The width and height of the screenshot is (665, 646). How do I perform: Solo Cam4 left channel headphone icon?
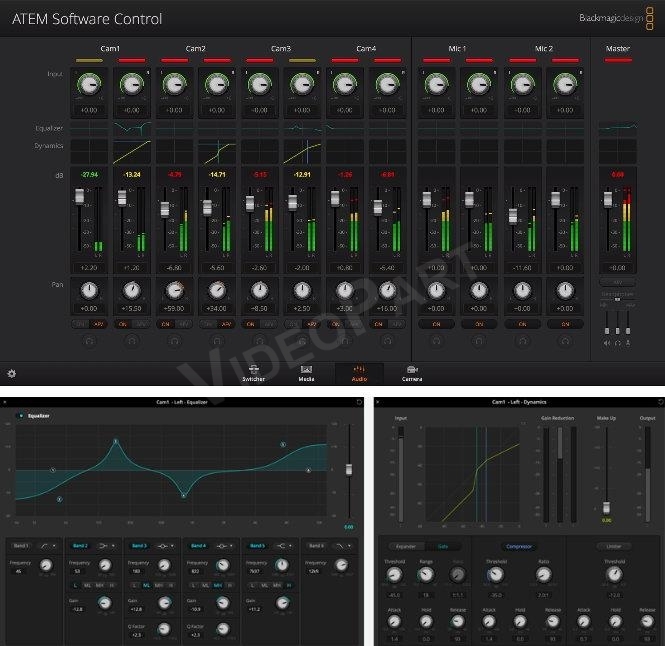pyautogui.click(x=345, y=341)
